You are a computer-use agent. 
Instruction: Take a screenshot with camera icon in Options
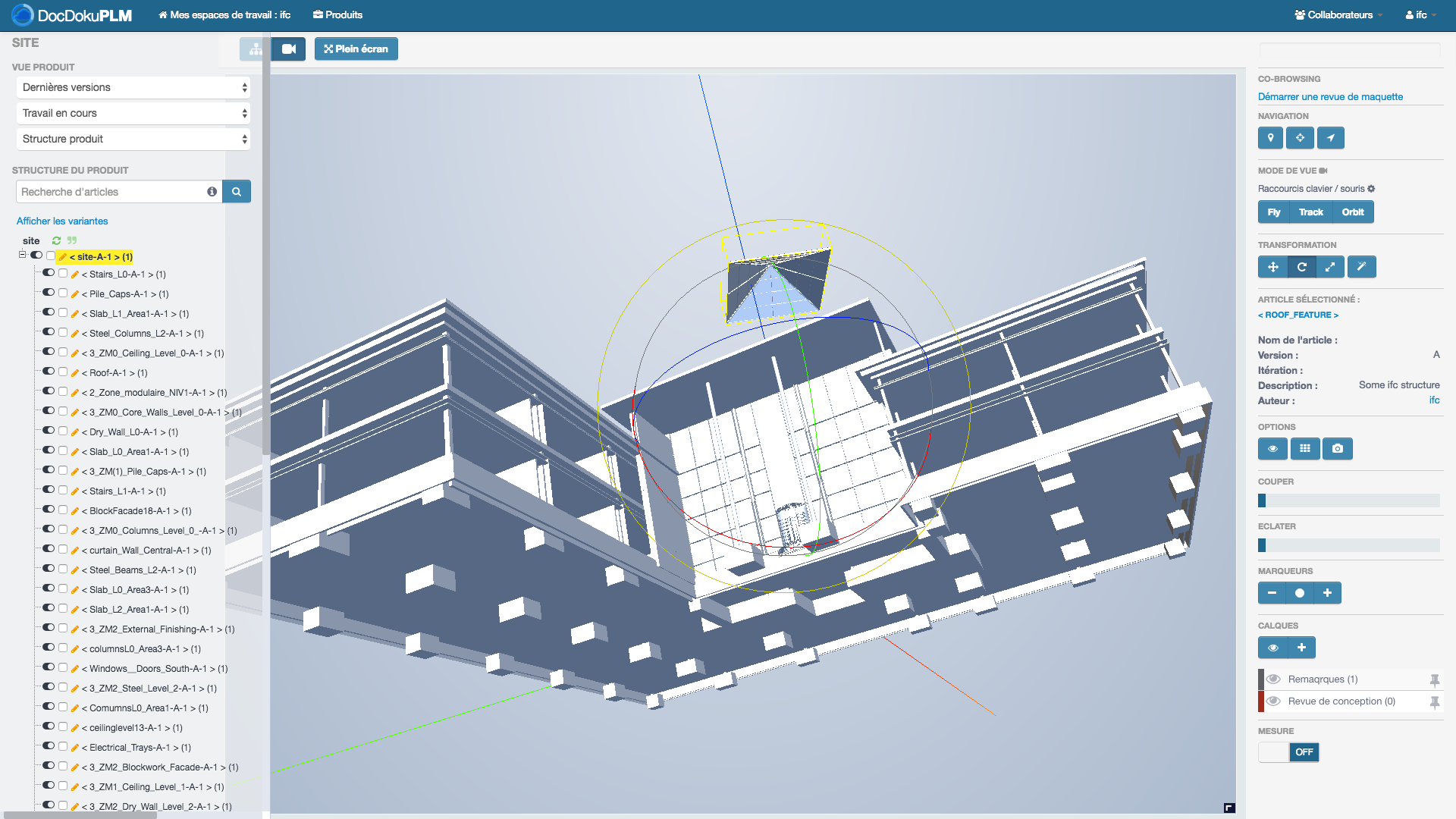pos(1337,449)
